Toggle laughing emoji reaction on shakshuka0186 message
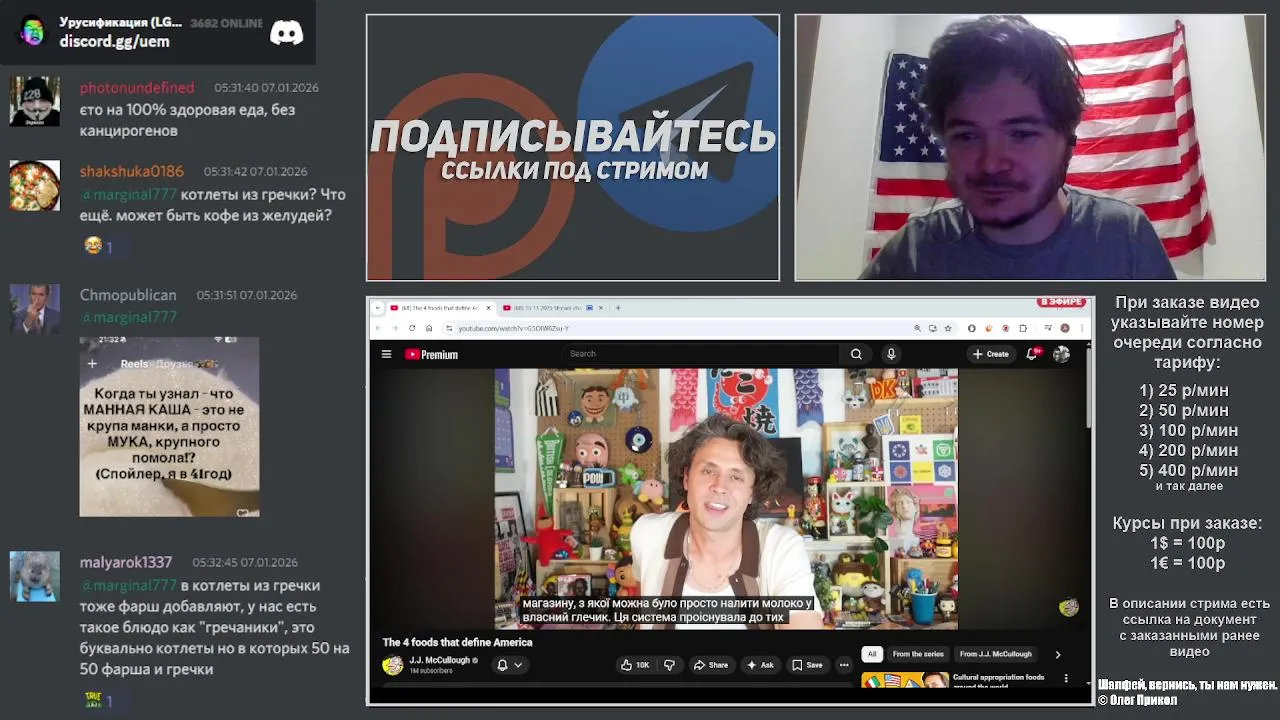This screenshot has height=720, width=1280. [98, 246]
